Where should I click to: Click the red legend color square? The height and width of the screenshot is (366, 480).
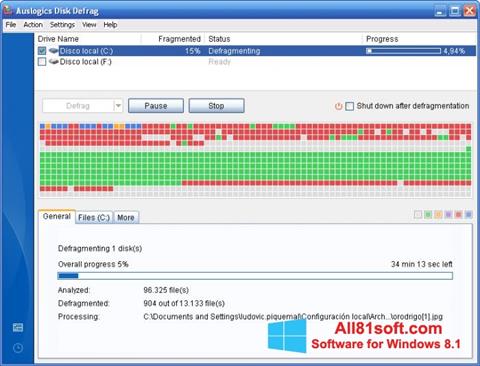(458, 215)
